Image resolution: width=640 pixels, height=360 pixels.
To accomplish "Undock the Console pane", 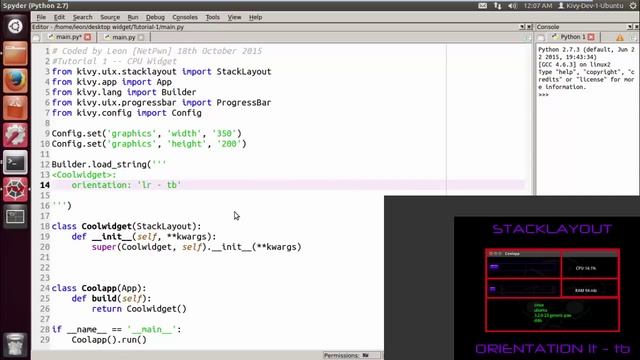I will point(629,27).
